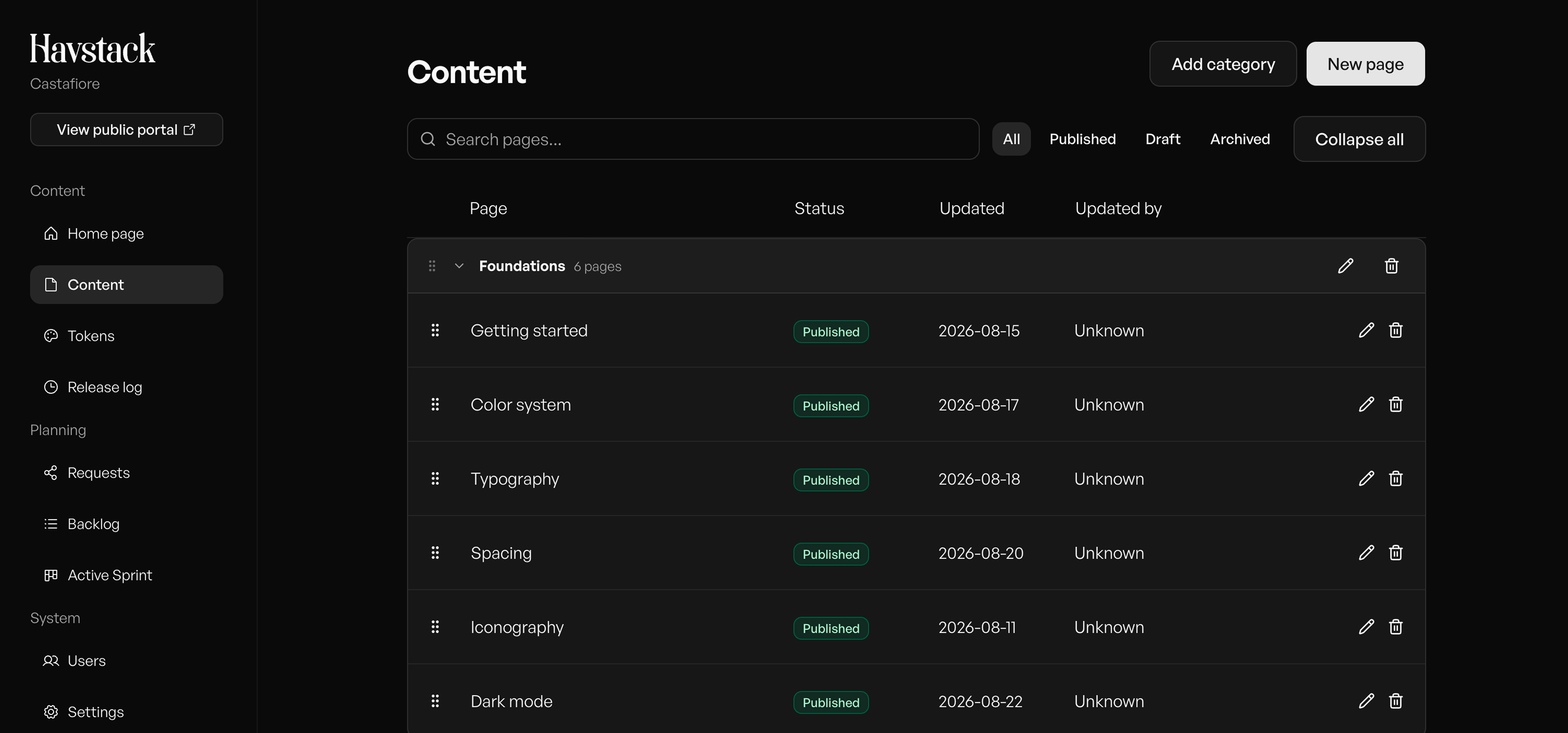Open Users in sidebar
Viewport: 1568px width, 733px height.
(127, 661)
